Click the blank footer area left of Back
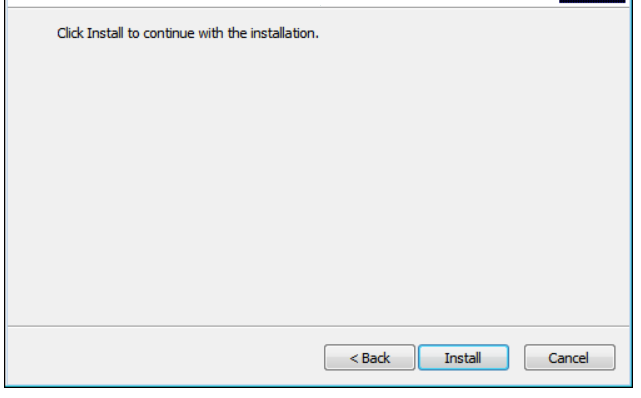 pos(166,358)
